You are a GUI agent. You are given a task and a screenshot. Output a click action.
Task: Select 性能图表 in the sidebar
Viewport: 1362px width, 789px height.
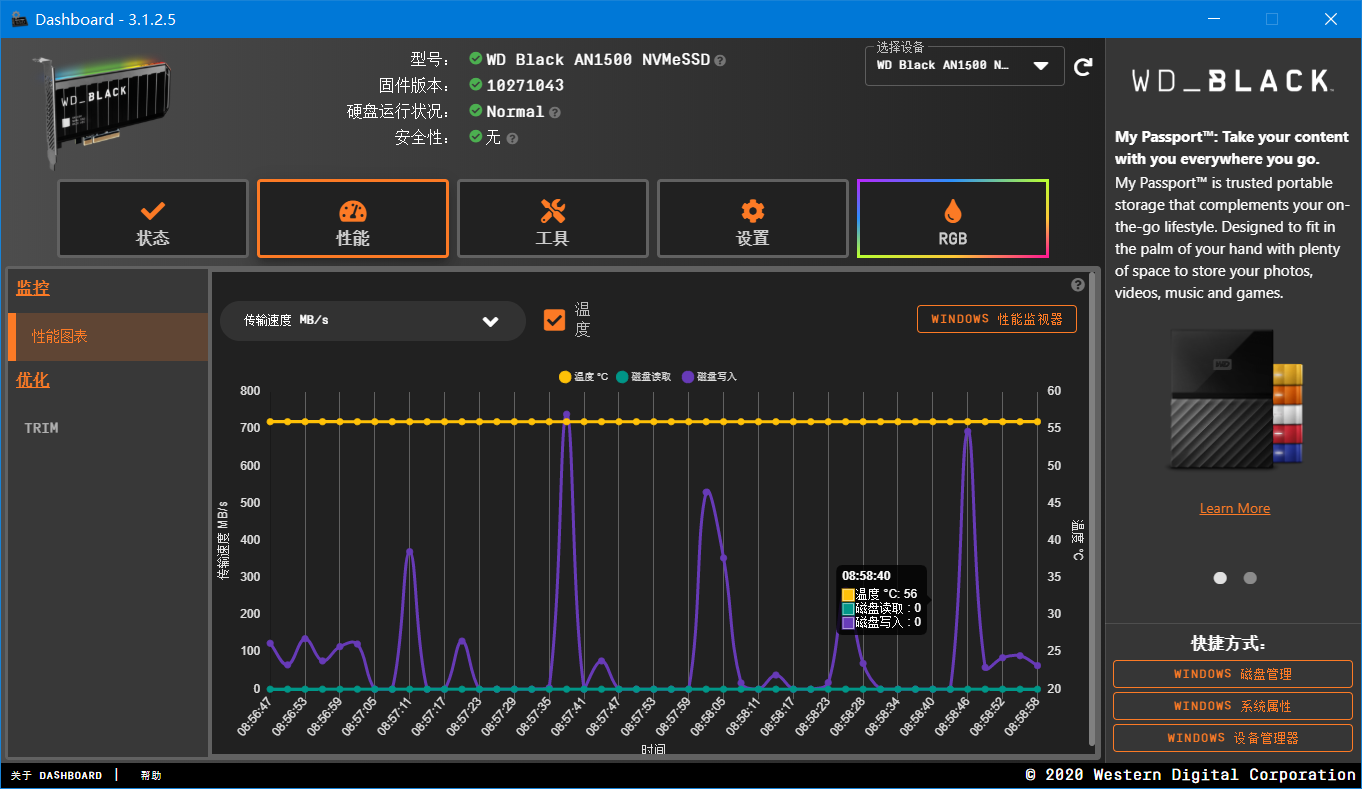[x=108, y=337]
